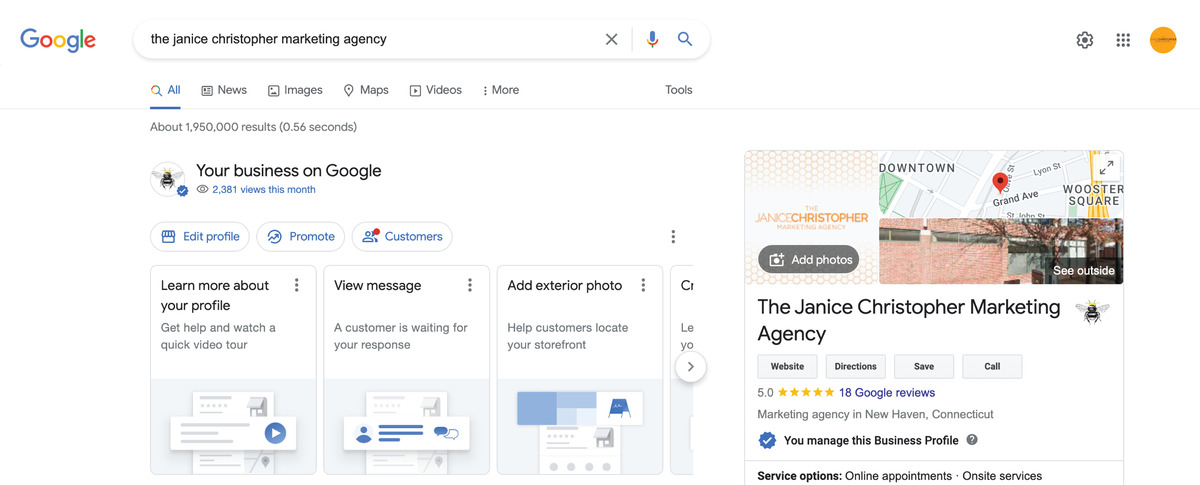Open the orange account profile avatar
The height and width of the screenshot is (485, 1200).
click(1163, 40)
